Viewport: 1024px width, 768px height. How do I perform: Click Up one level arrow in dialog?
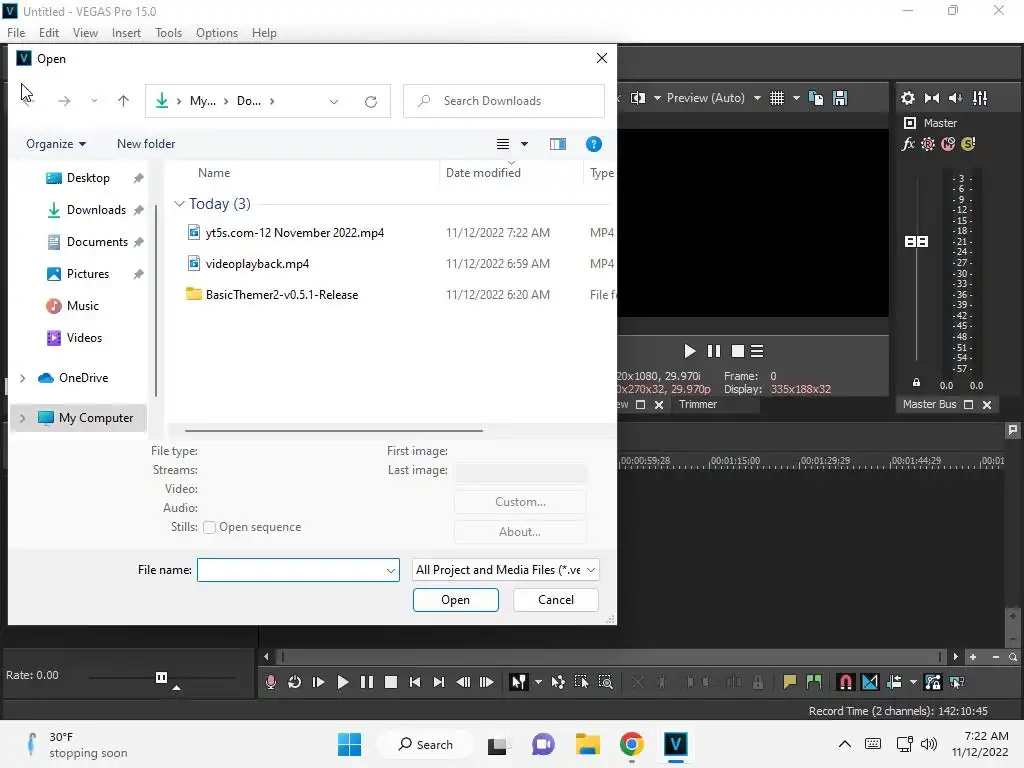click(123, 101)
